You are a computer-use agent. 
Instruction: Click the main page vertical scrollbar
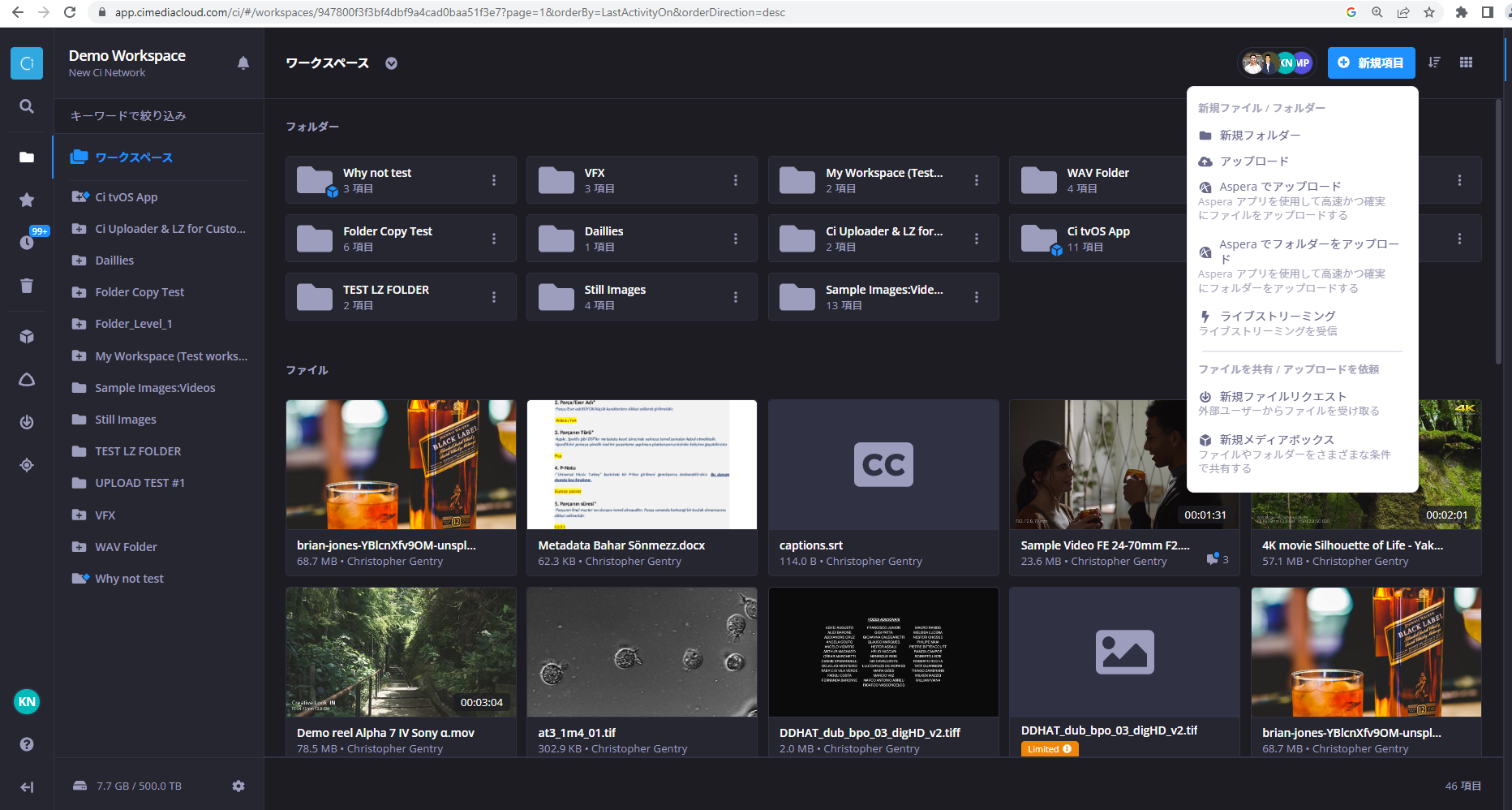[x=1498, y=231]
